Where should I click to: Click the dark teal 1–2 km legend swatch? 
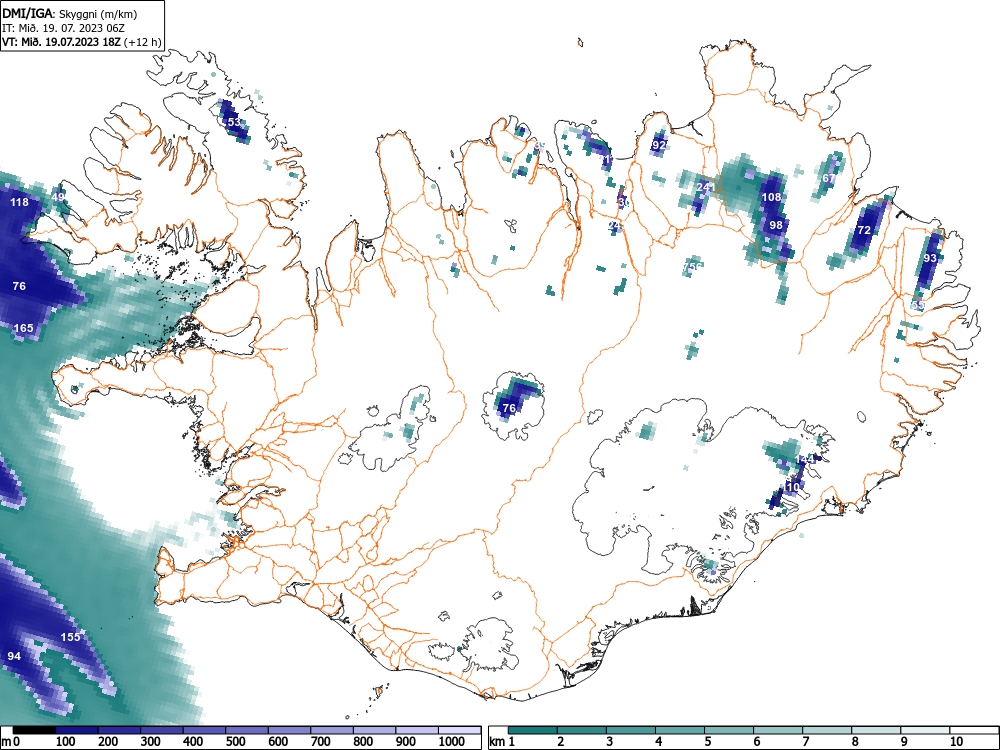533,730
